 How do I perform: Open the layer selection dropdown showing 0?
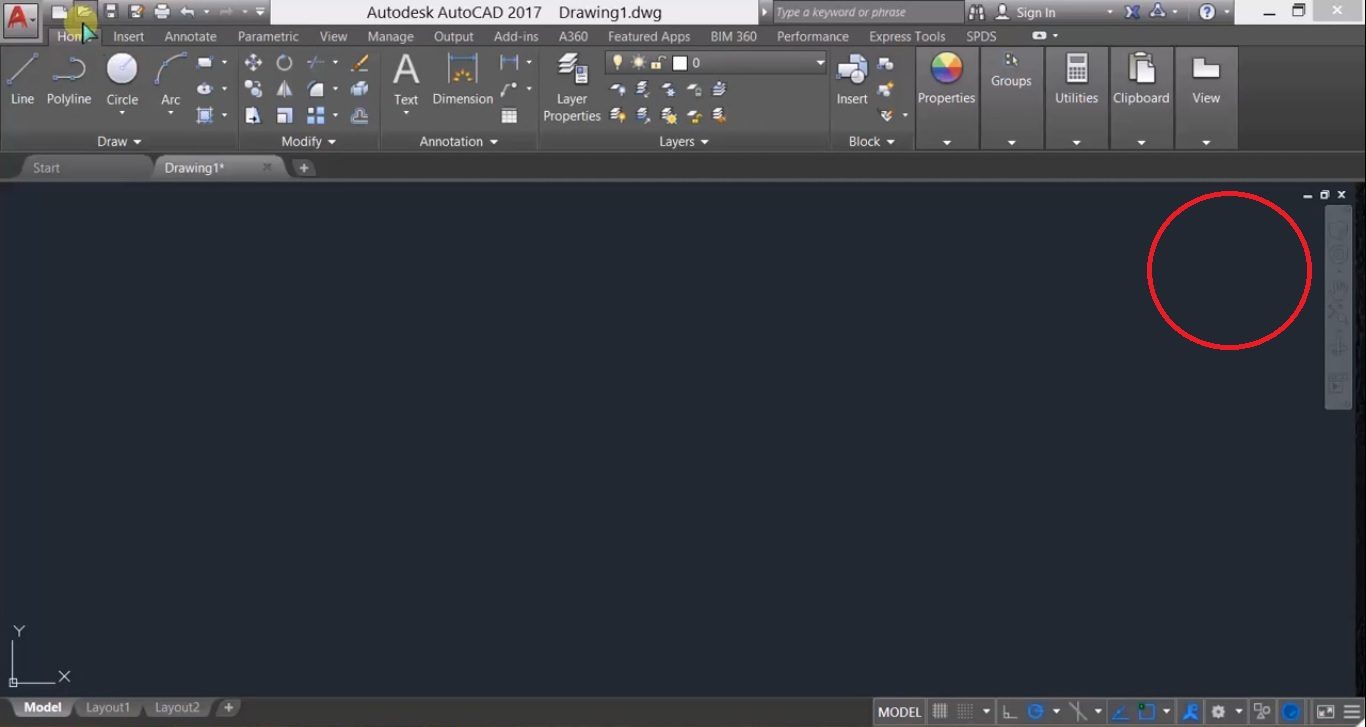[716, 62]
